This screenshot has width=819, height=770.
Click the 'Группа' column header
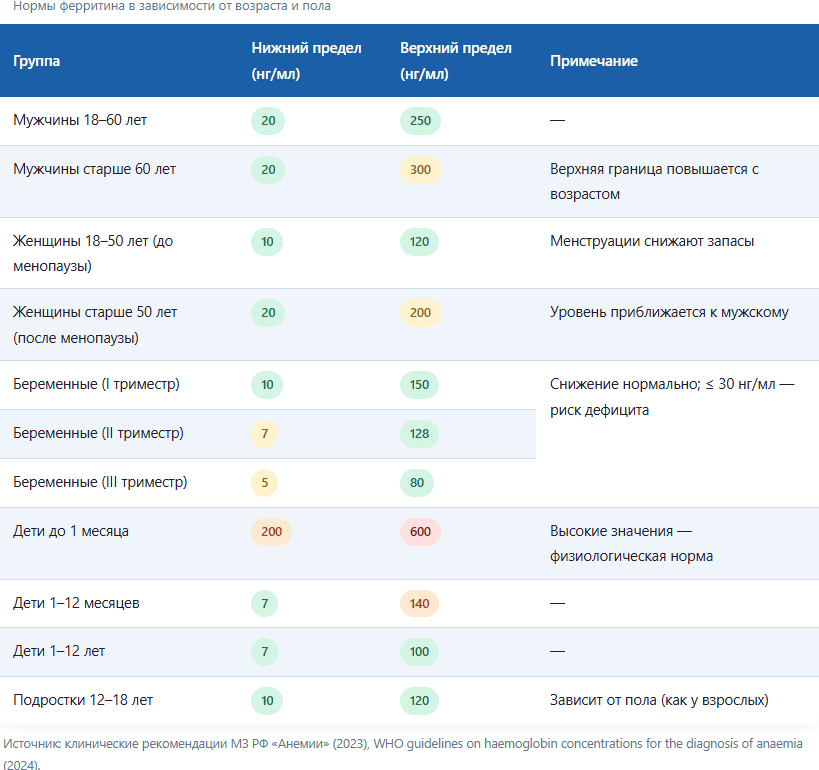click(37, 61)
